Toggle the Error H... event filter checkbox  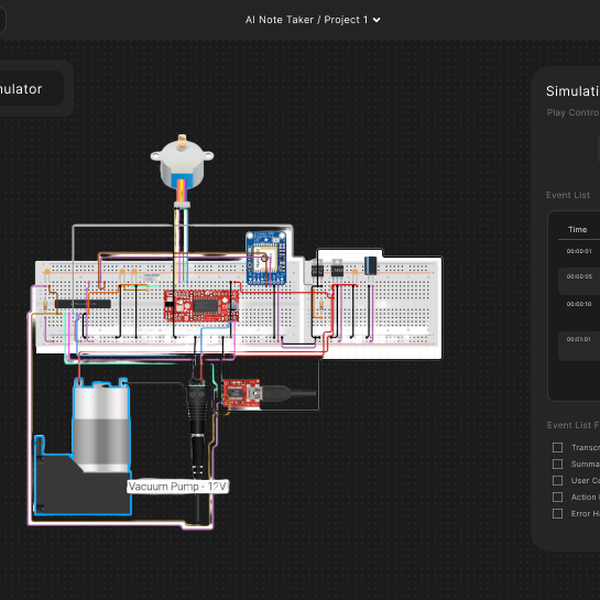558,513
